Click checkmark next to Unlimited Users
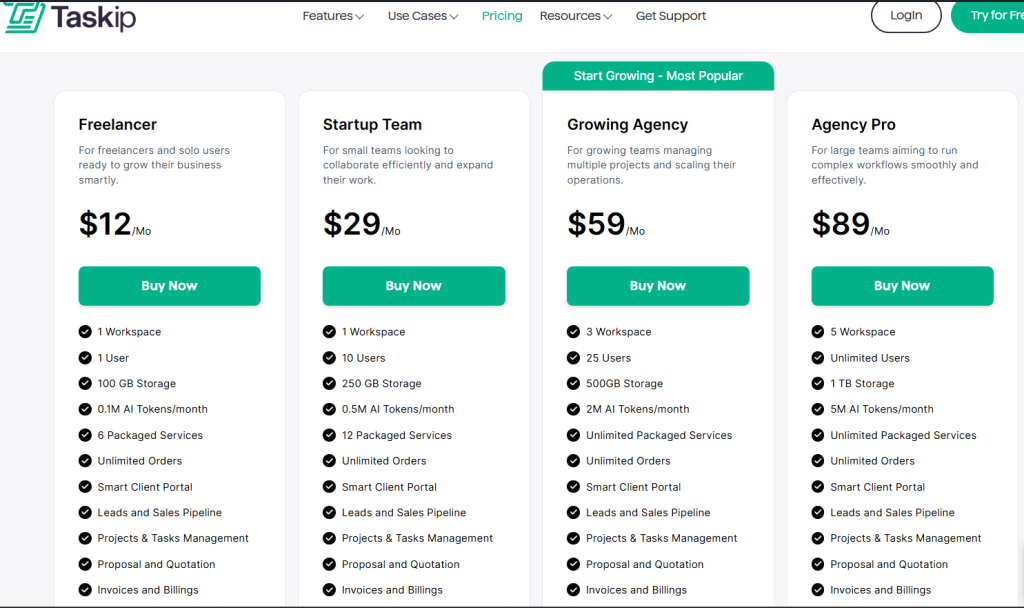Screen dimensions: 1024x608 tap(817, 357)
